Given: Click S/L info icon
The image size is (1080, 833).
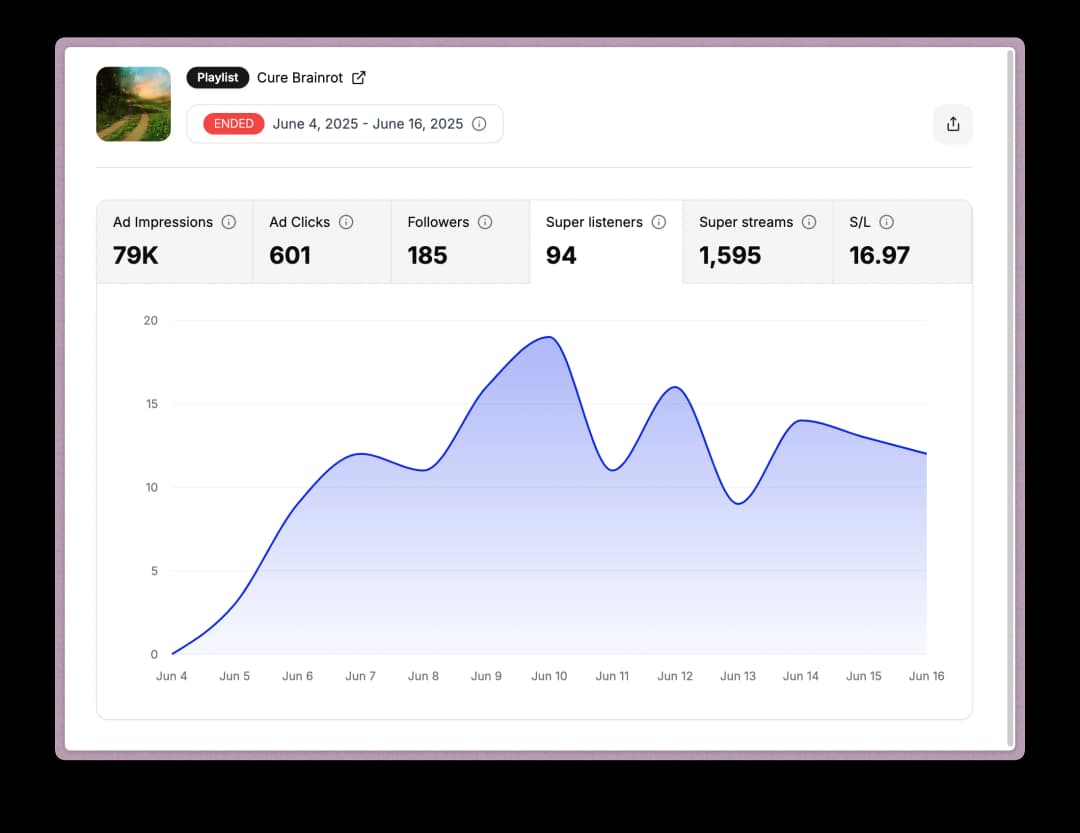Looking at the screenshot, I should click(886, 222).
